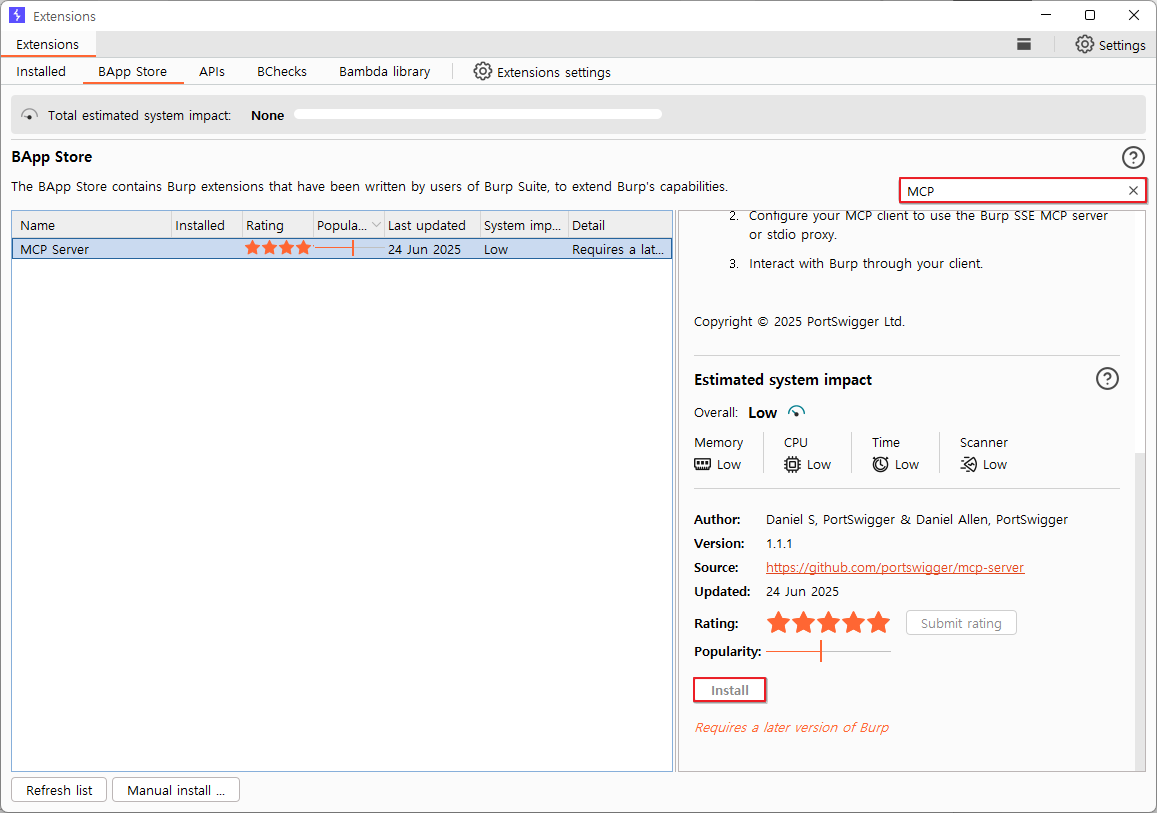Click the Overall Low gauge icon
This screenshot has height=813, width=1157.
(796, 412)
